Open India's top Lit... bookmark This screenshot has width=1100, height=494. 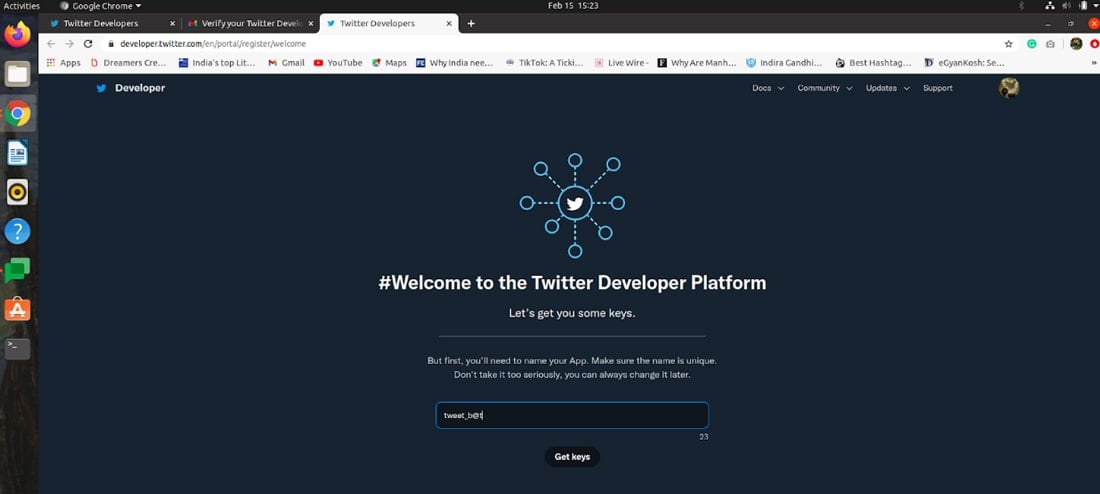(x=217, y=62)
